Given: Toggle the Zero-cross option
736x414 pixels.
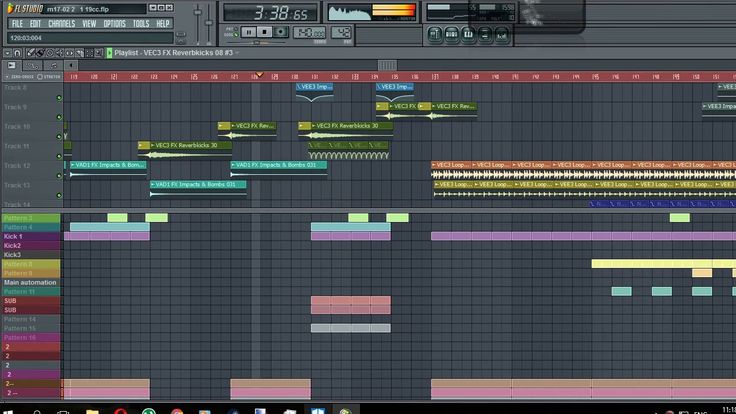Looking at the screenshot, I should coord(23,77).
